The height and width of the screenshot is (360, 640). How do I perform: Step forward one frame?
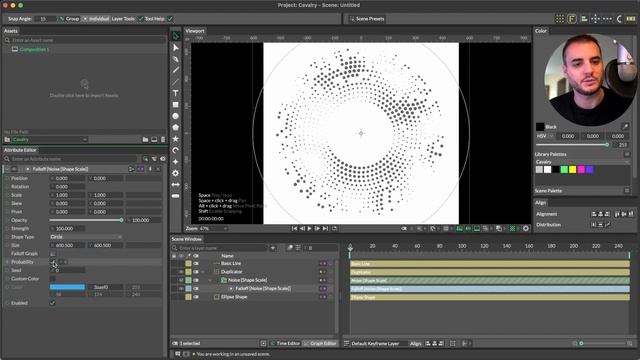[317, 229]
